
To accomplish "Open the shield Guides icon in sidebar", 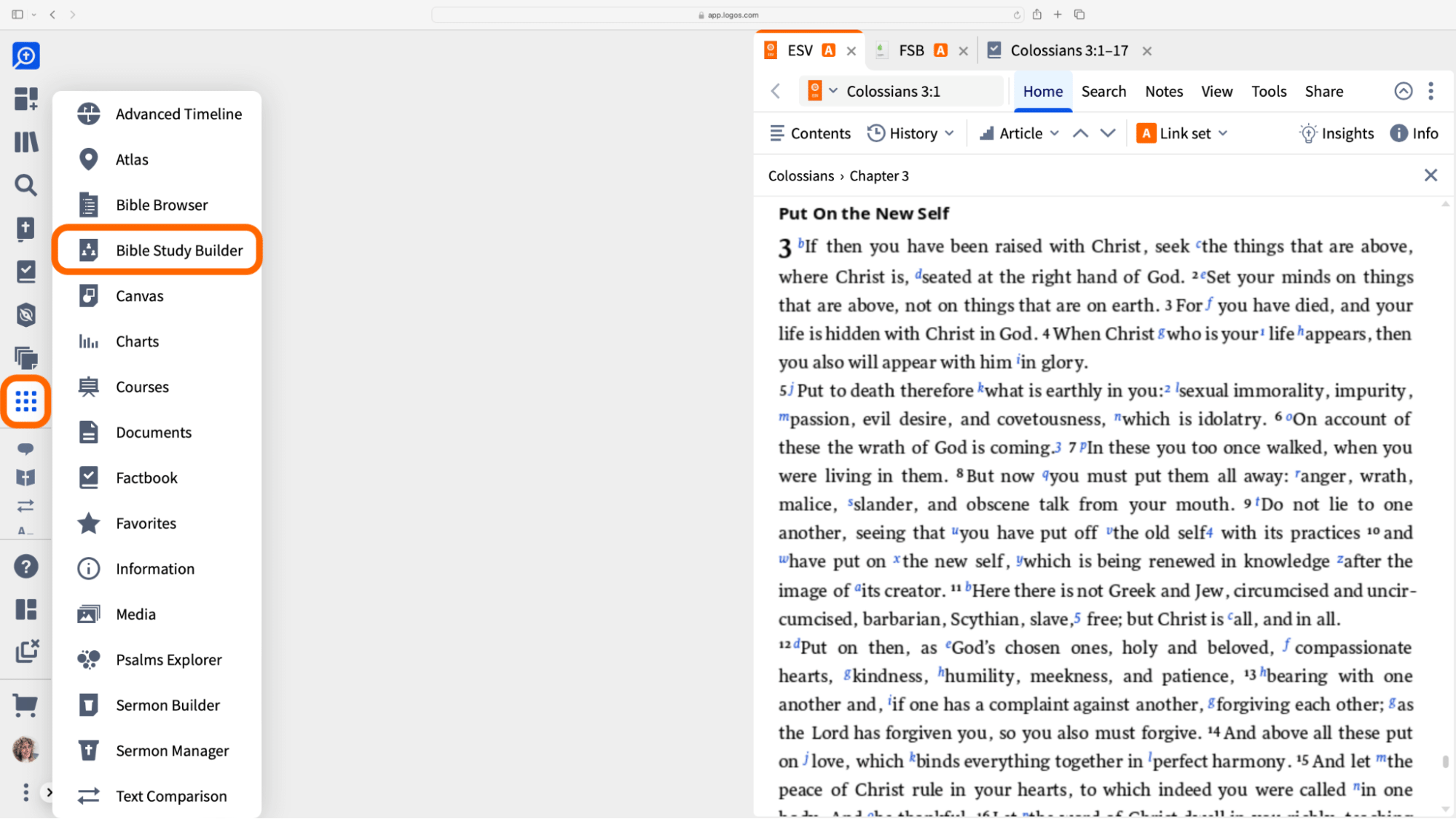I will [25, 314].
